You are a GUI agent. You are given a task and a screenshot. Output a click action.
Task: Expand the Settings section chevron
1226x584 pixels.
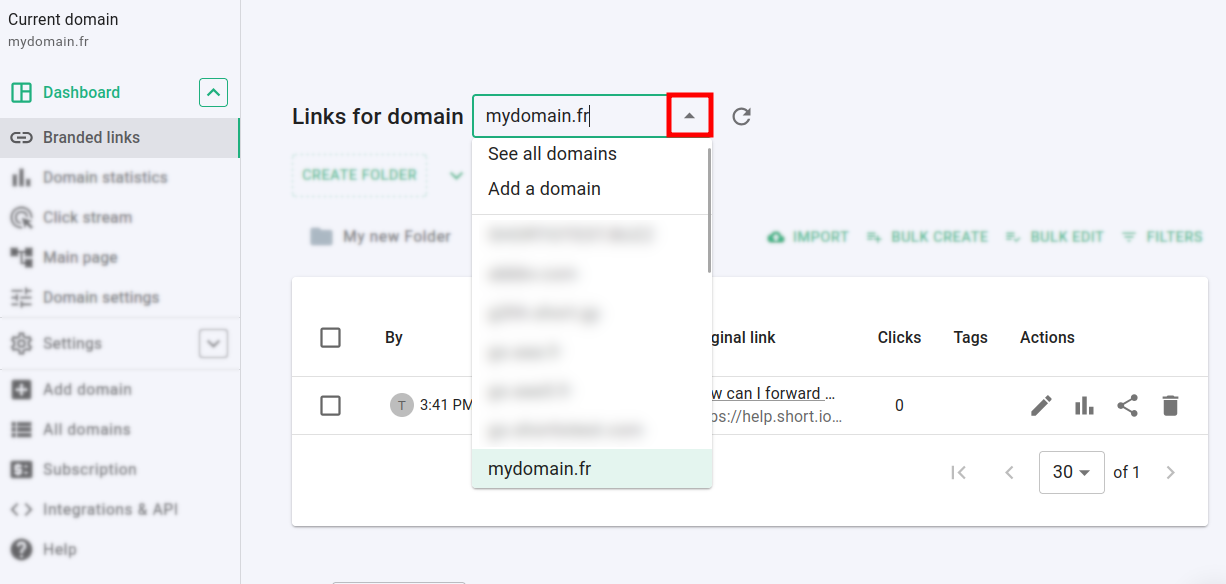[x=213, y=343]
